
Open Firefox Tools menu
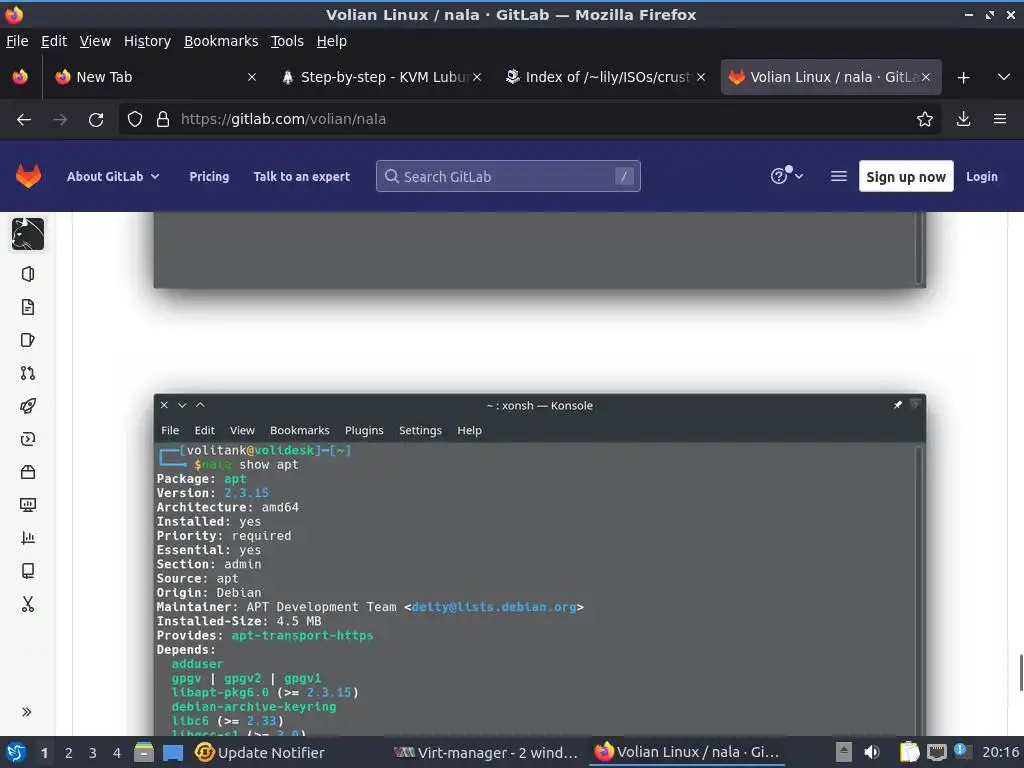(287, 41)
